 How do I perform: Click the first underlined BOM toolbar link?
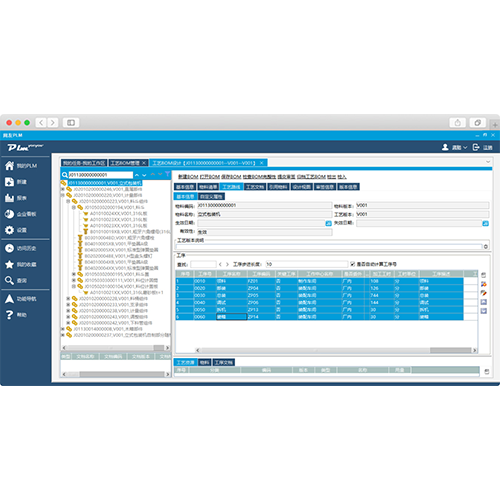188,177
